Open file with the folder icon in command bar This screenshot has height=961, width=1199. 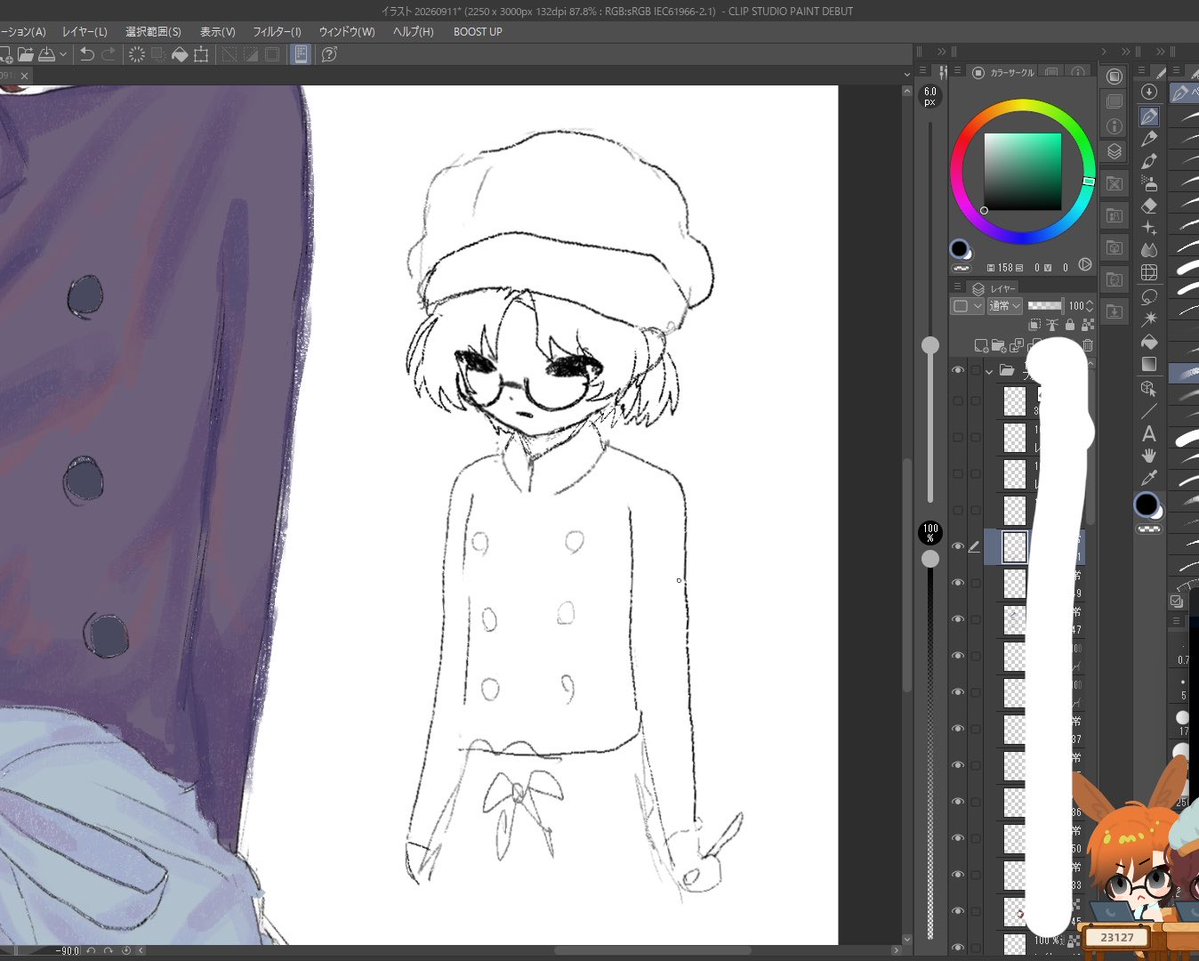(x=25, y=54)
